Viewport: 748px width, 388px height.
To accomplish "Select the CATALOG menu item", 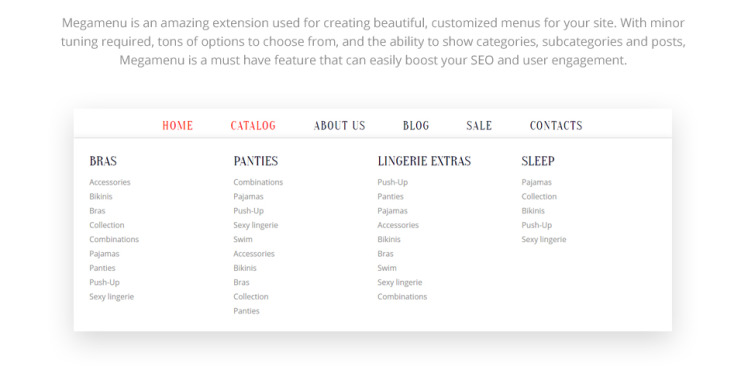I will pos(253,126).
